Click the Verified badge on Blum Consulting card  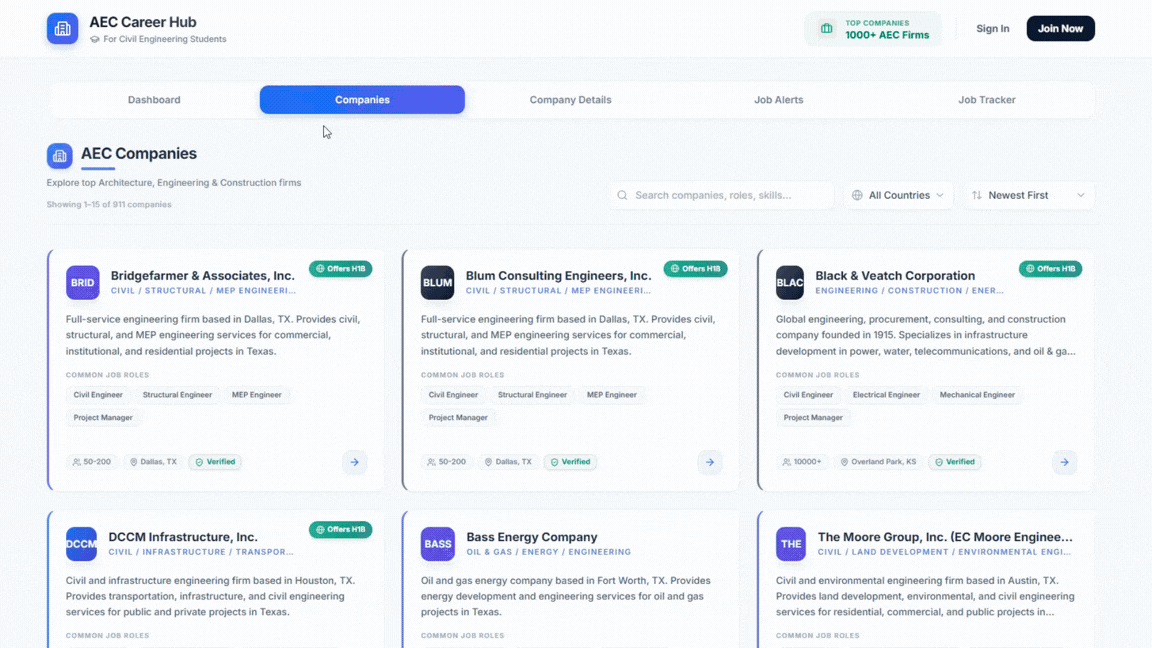pos(570,462)
